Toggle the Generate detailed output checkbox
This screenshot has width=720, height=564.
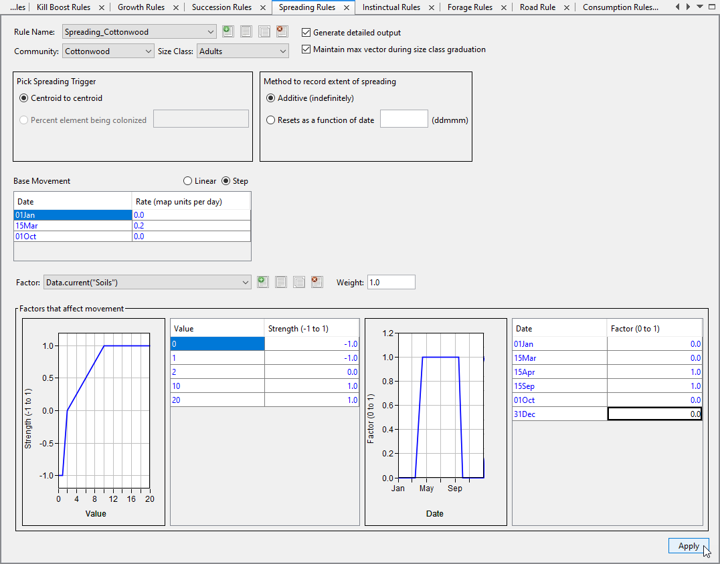pyautogui.click(x=306, y=33)
